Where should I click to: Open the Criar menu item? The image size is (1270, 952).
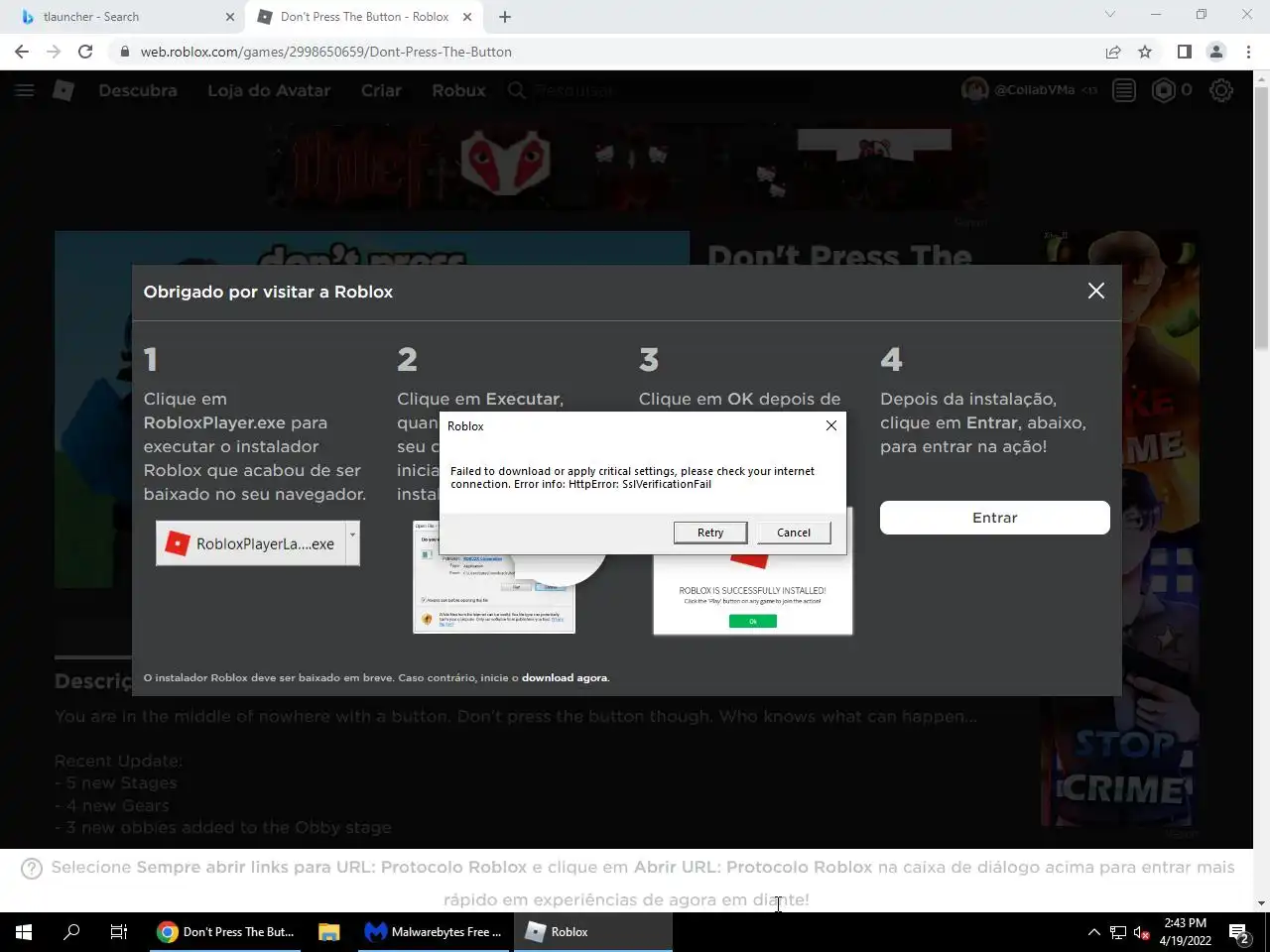381,90
